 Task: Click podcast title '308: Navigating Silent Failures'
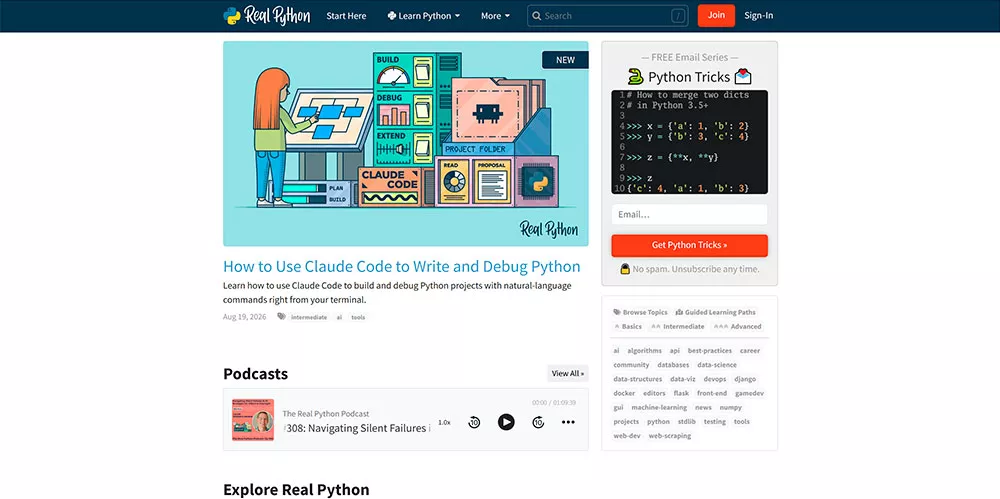click(x=357, y=428)
